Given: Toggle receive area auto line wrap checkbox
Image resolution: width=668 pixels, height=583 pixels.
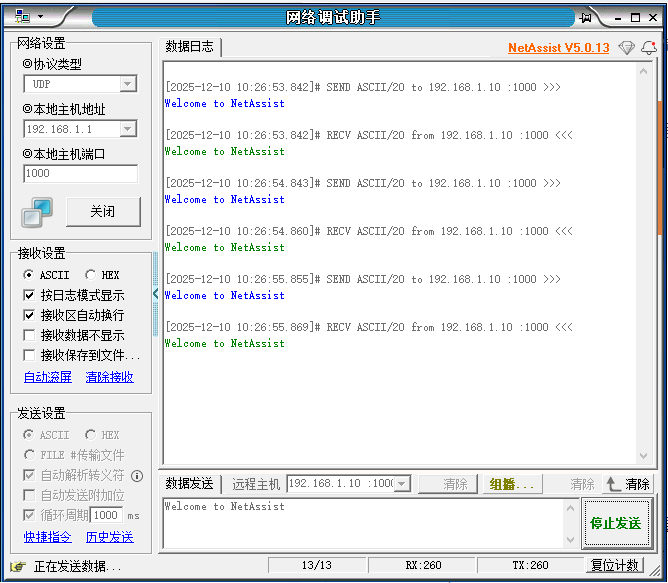Looking at the screenshot, I should pyautogui.click(x=29, y=315).
